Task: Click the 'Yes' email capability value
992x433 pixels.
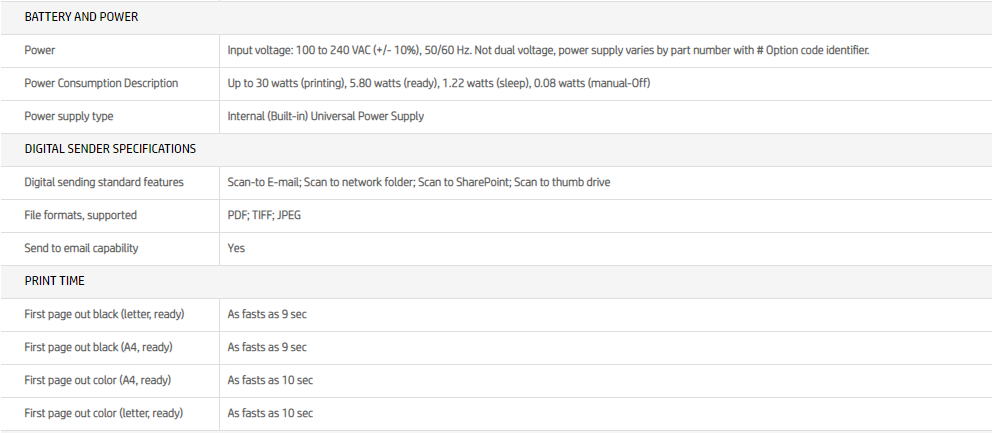Action: tap(236, 248)
